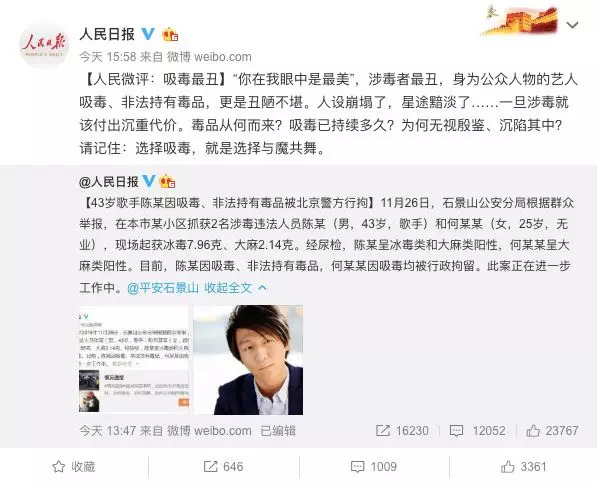Image resolution: width=597 pixels, height=484 pixels.
Task: Click the blue verified V badge in header
Action: (x=148, y=34)
